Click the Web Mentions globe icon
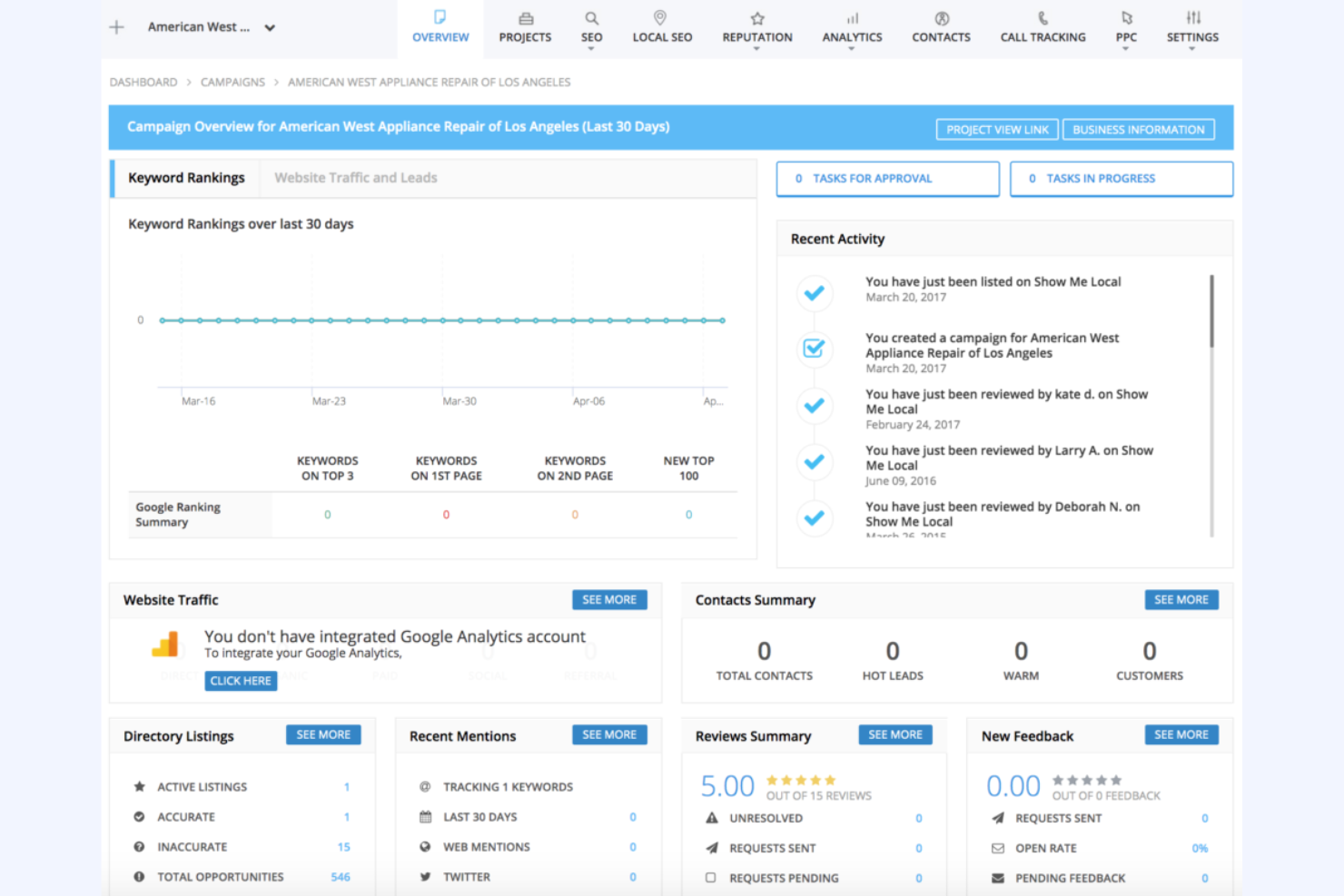The height and width of the screenshot is (896, 1344). point(425,847)
